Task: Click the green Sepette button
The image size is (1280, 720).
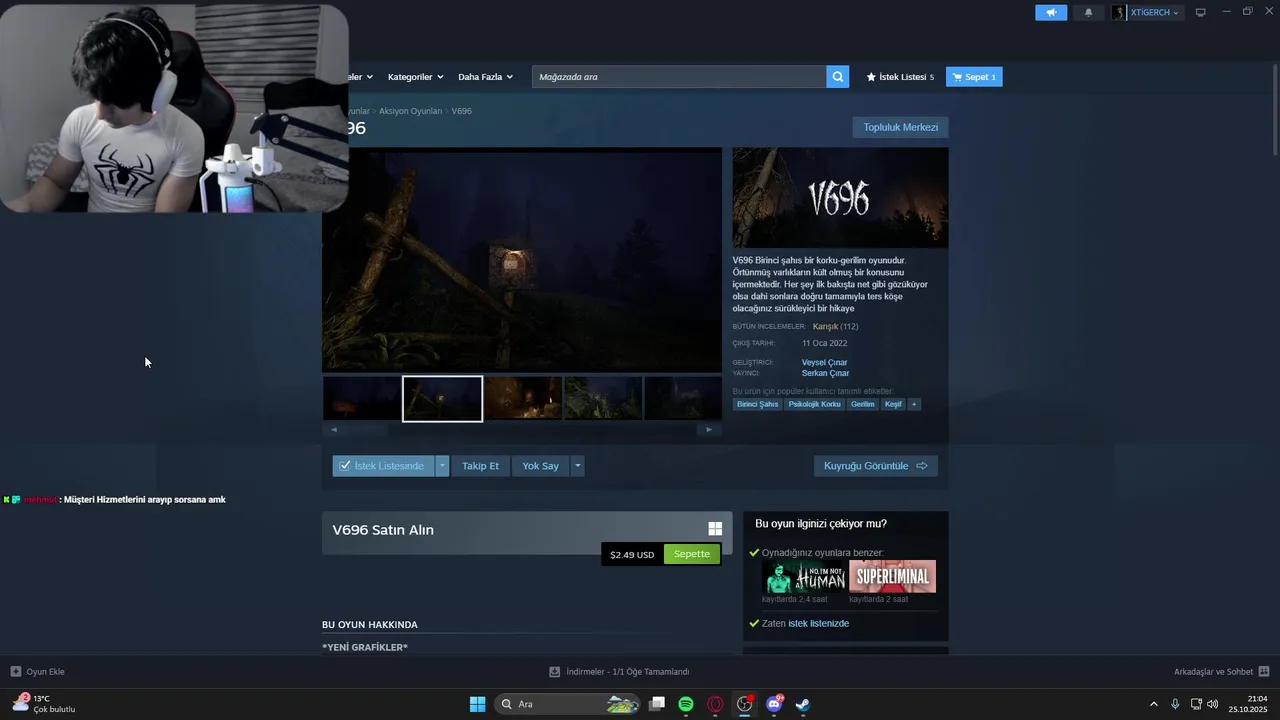Action: tap(692, 554)
